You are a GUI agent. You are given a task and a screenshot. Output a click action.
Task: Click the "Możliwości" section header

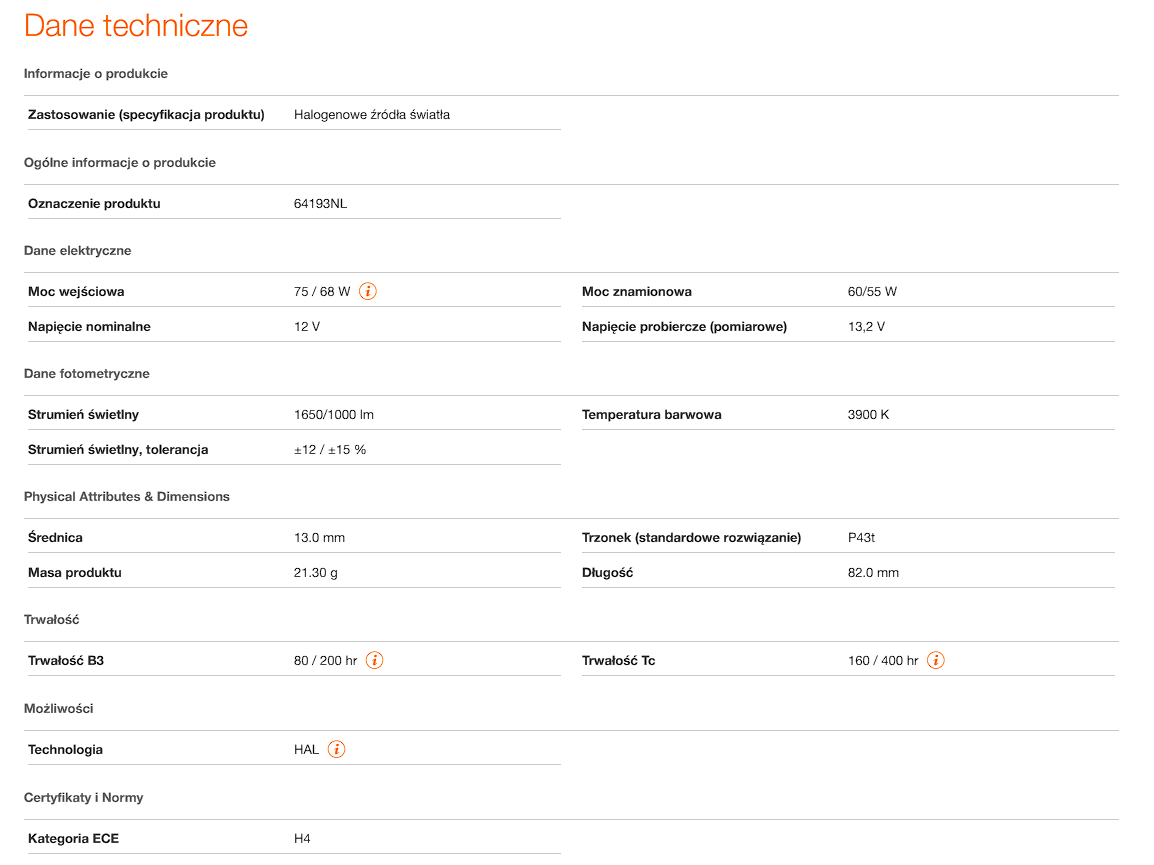coord(59,709)
